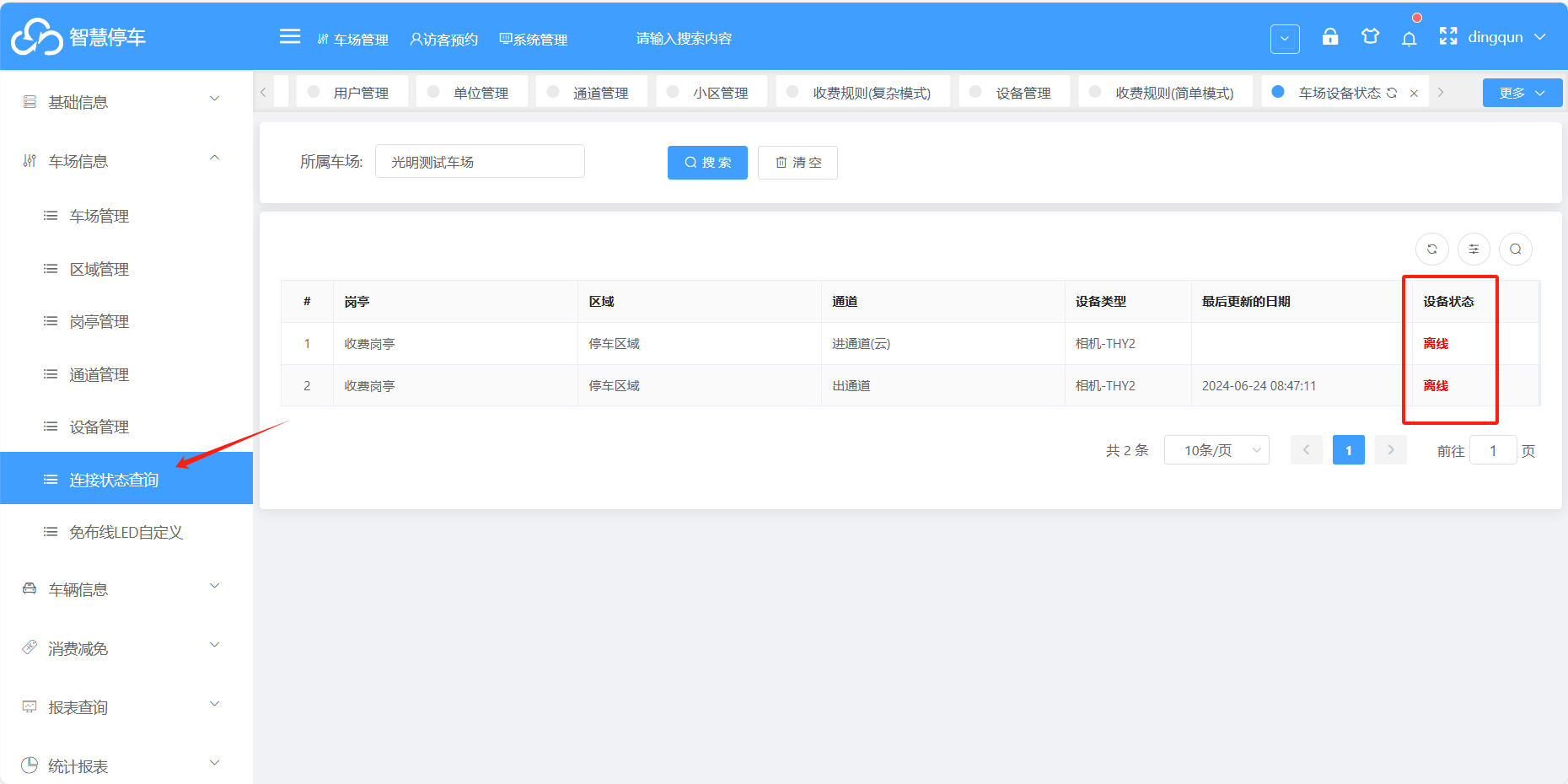Screen dimensions: 1568x784
Task: Open the 更多 tab options dropdown
Action: [1522, 93]
